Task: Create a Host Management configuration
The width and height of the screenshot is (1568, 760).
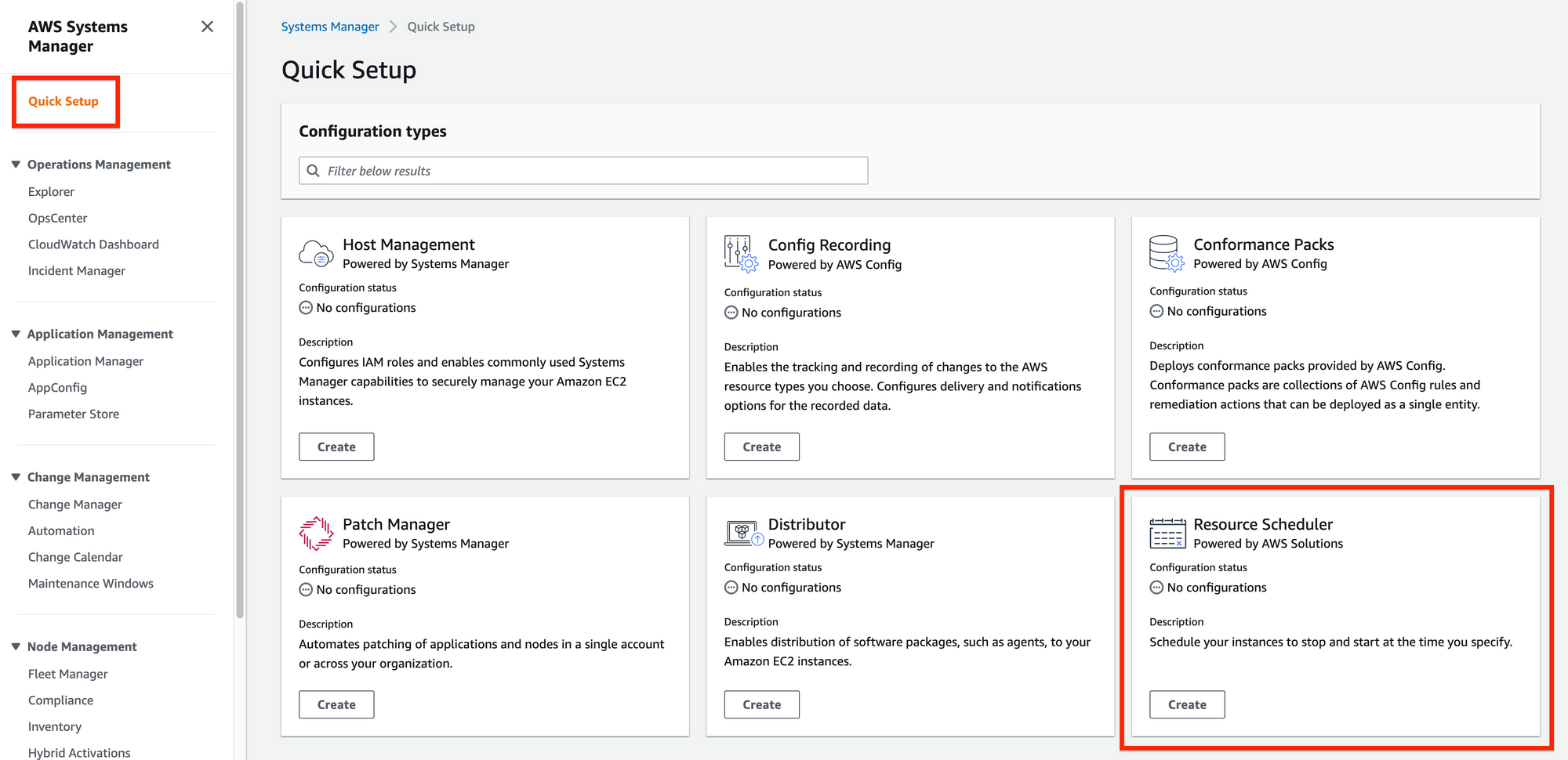Action: pyautogui.click(x=336, y=447)
